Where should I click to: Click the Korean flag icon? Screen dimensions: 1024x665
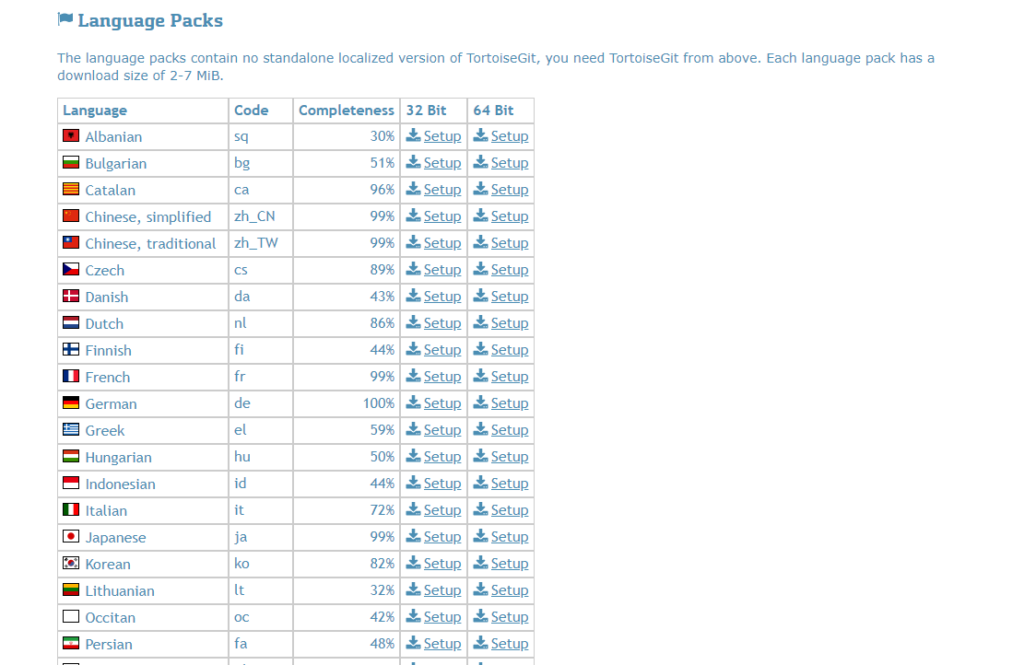pyautogui.click(x=71, y=563)
